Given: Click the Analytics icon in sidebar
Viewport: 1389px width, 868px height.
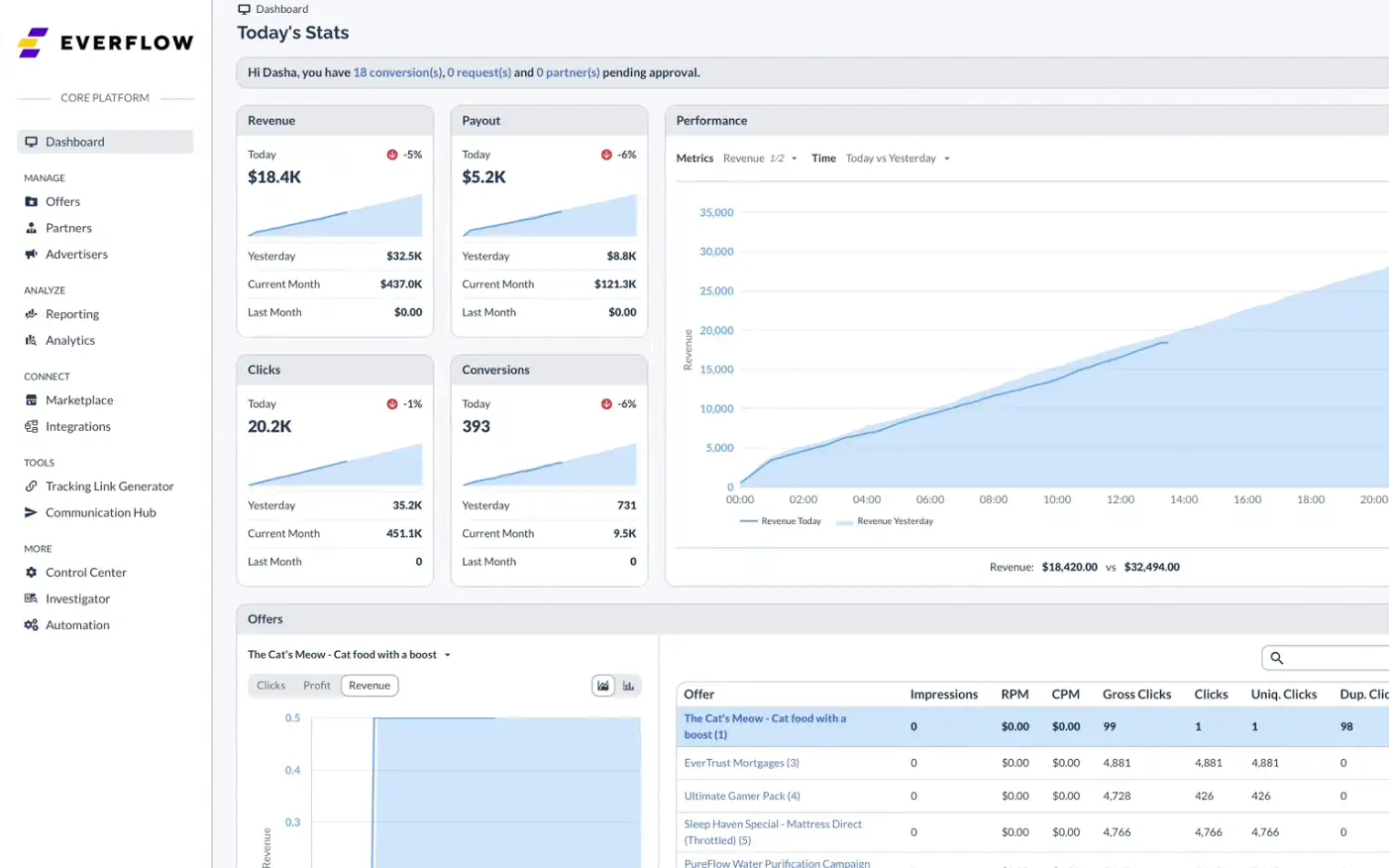Looking at the screenshot, I should pyautogui.click(x=31, y=340).
